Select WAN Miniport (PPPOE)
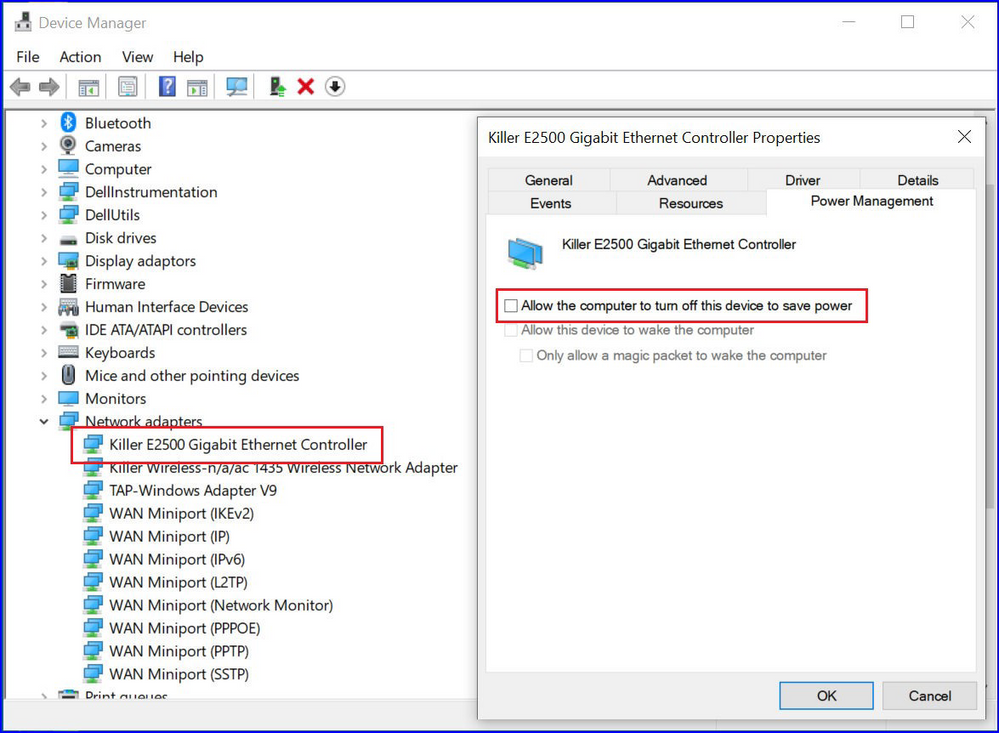999x733 pixels. (x=185, y=628)
